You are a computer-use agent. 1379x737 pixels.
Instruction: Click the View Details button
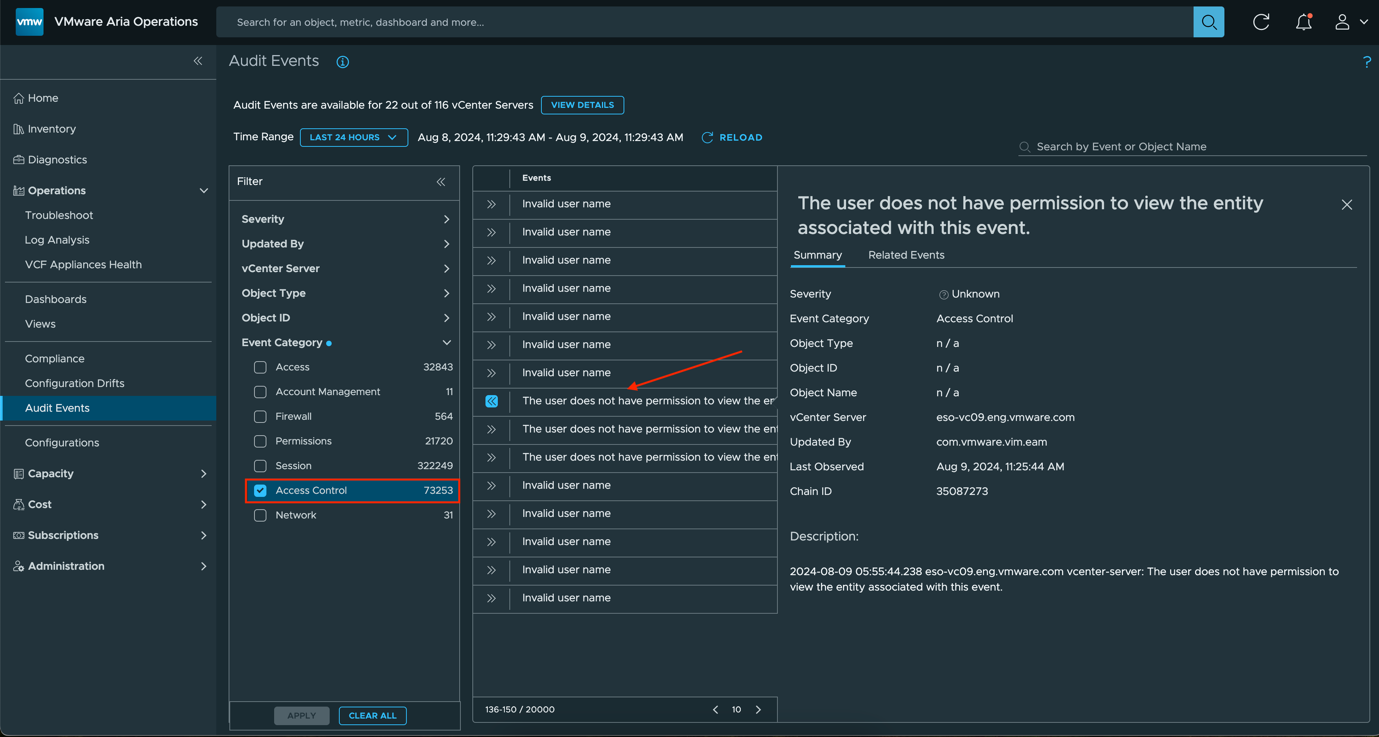click(582, 105)
